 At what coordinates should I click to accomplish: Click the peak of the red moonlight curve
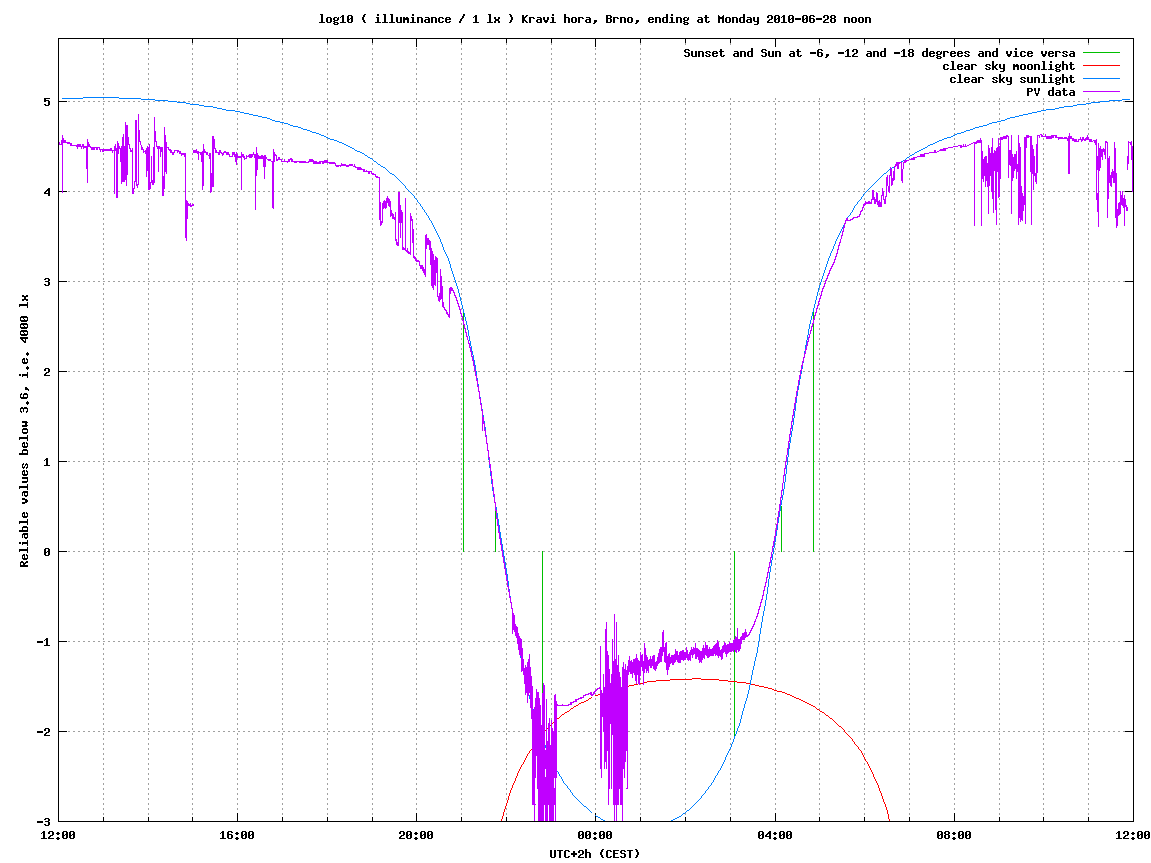[696, 679]
